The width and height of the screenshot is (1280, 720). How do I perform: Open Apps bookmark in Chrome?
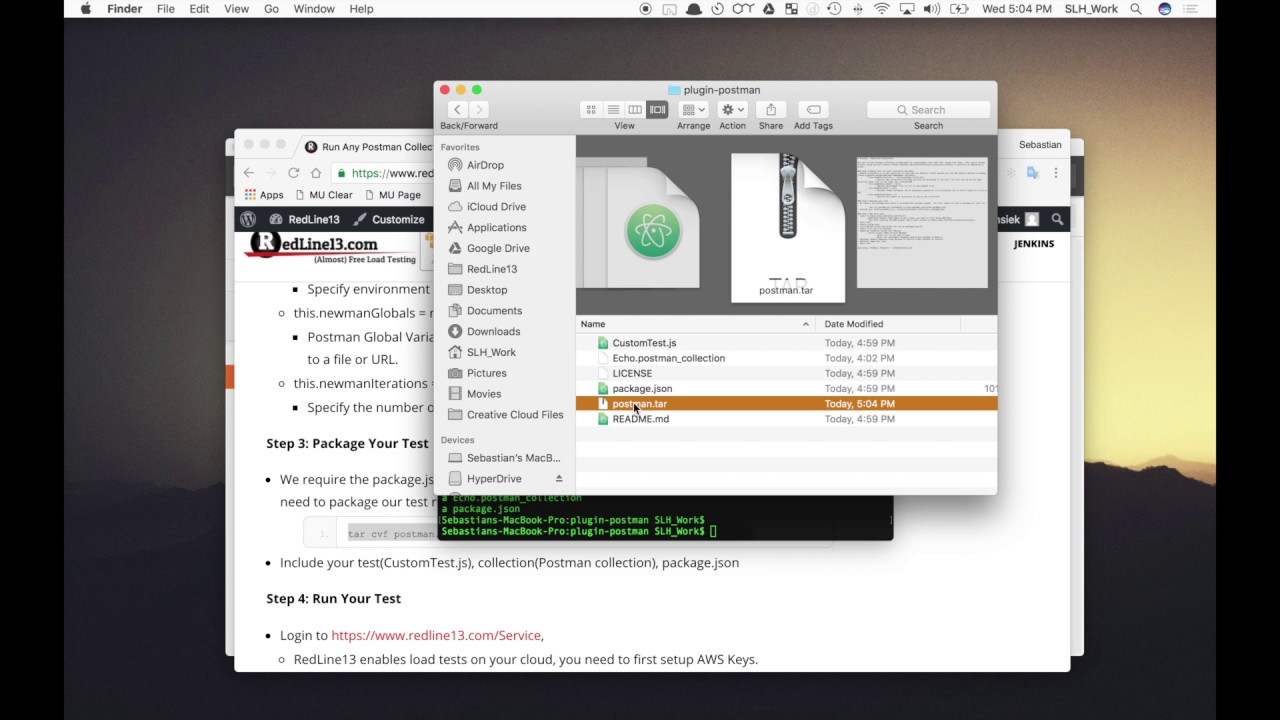click(264, 195)
